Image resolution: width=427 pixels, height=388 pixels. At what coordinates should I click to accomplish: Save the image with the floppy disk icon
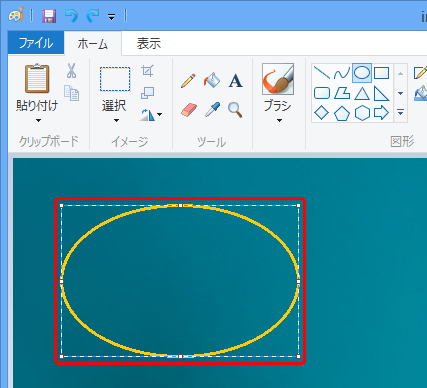[x=49, y=15]
